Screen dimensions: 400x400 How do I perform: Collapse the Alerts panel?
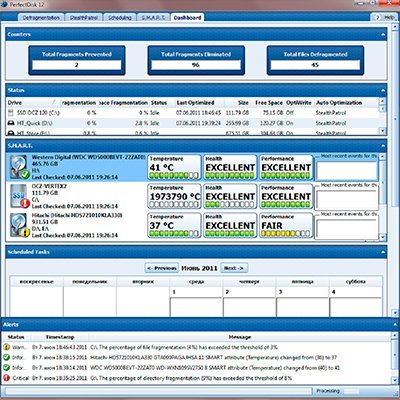[395, 325]
